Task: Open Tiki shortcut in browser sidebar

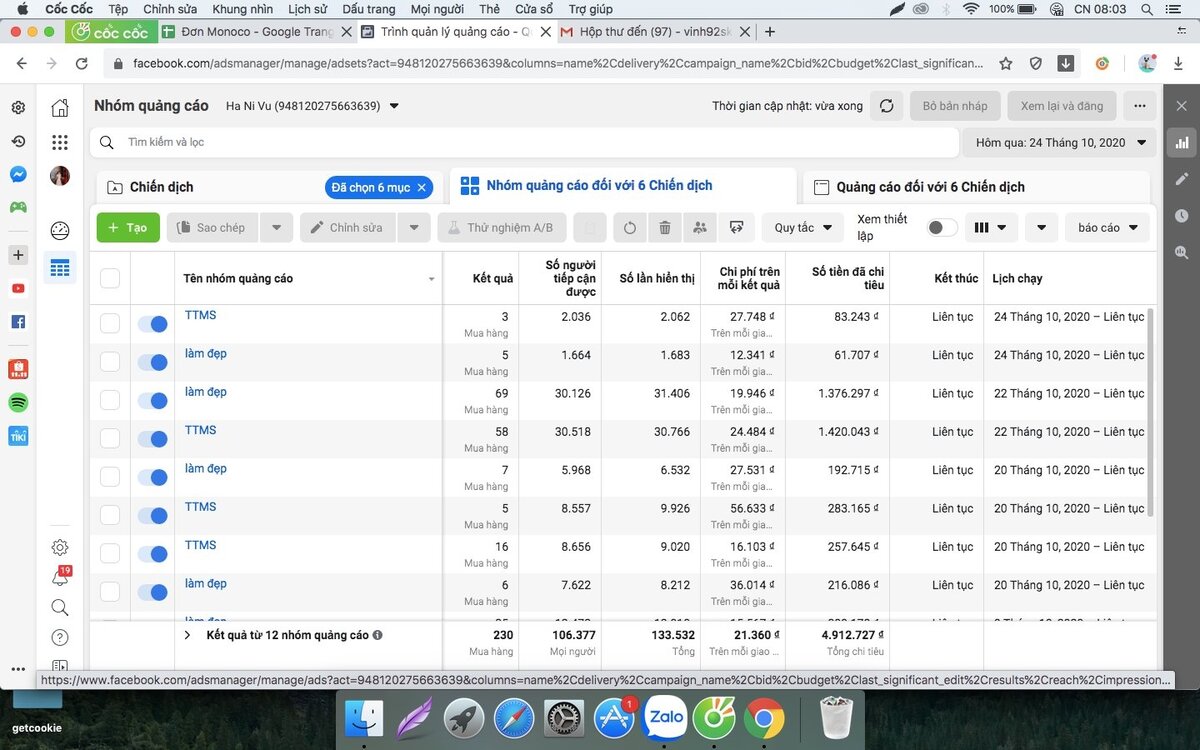Action: click(x=18, y=436)
